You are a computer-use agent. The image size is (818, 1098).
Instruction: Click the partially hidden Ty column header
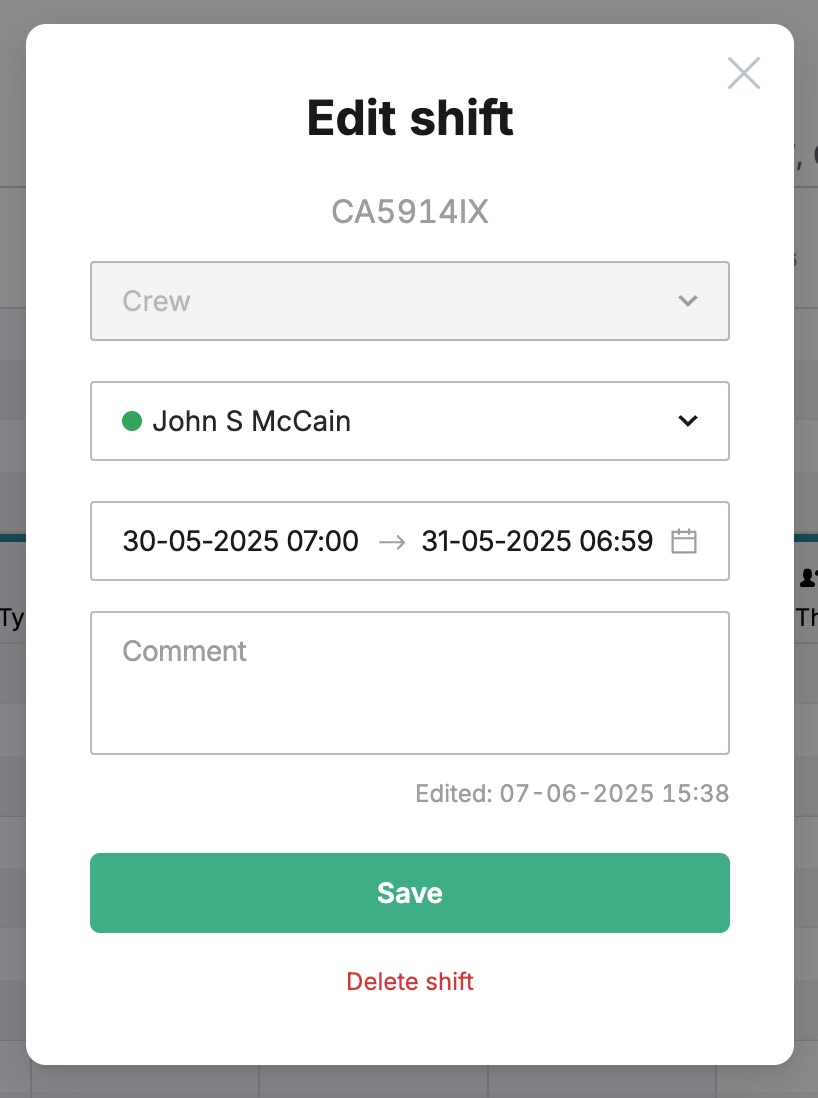(x=12, y=618)
